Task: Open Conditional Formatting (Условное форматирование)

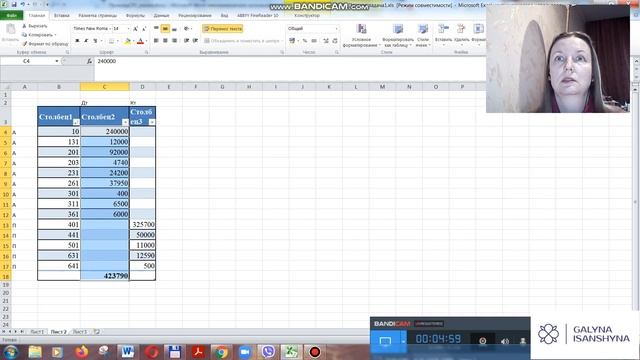Action: [x=362, y=35]
